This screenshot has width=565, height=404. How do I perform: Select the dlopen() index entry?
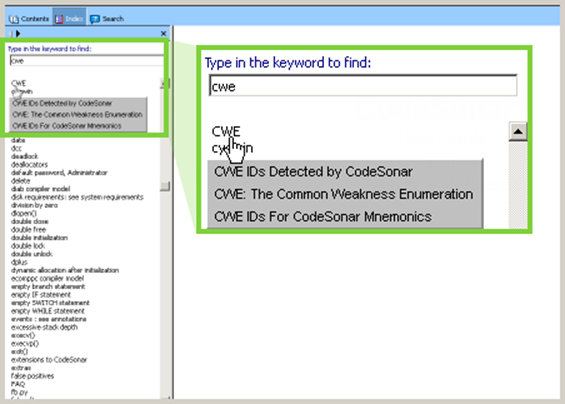tap(24, 213)
